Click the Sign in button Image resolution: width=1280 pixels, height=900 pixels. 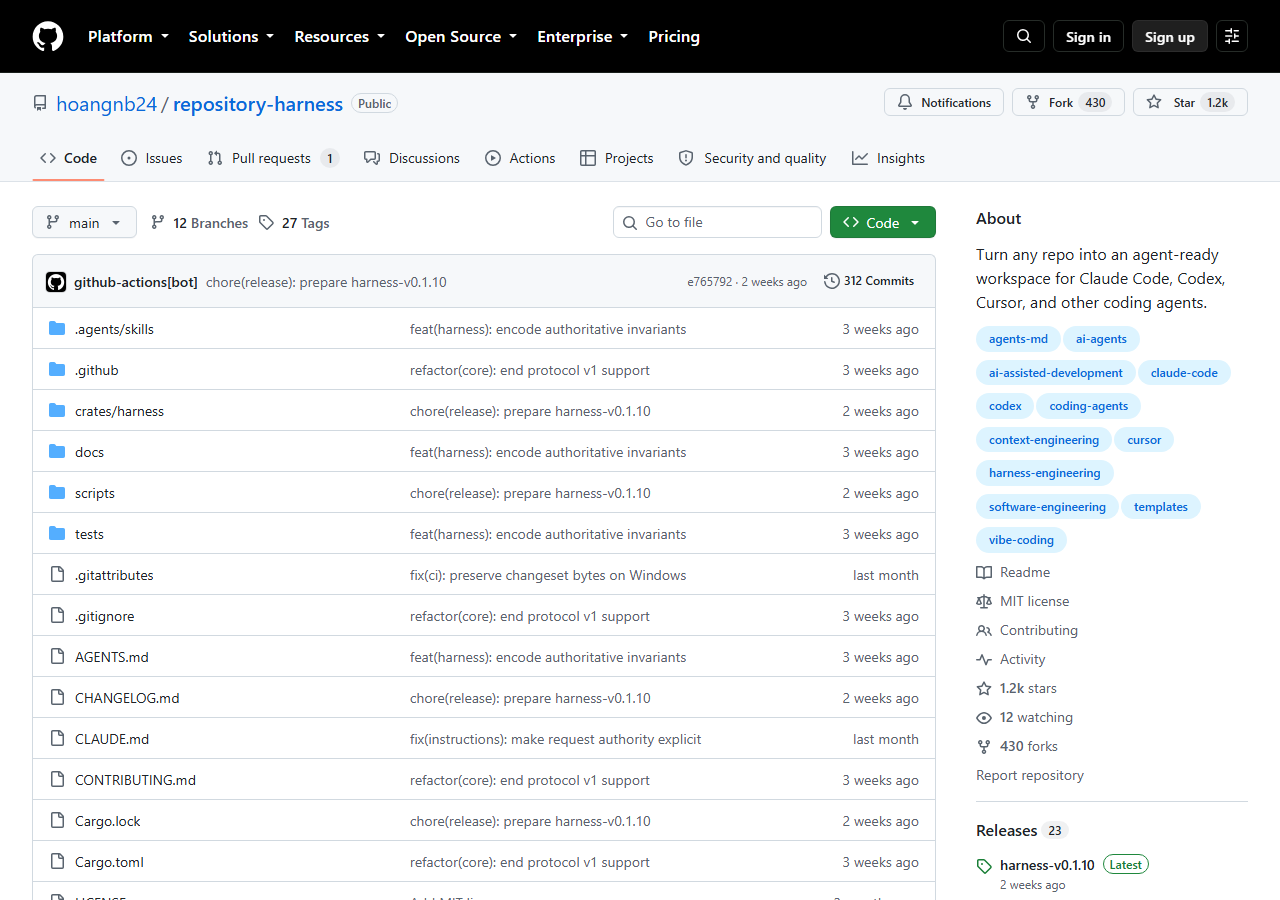1088,37
